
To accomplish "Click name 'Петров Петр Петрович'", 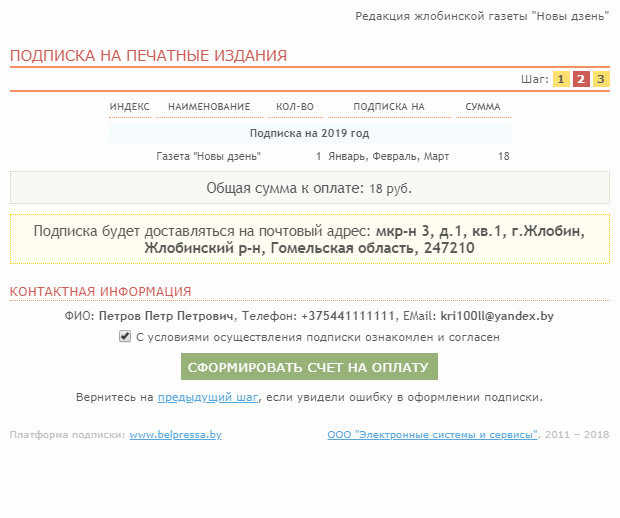I will click(x=166, y=316).
